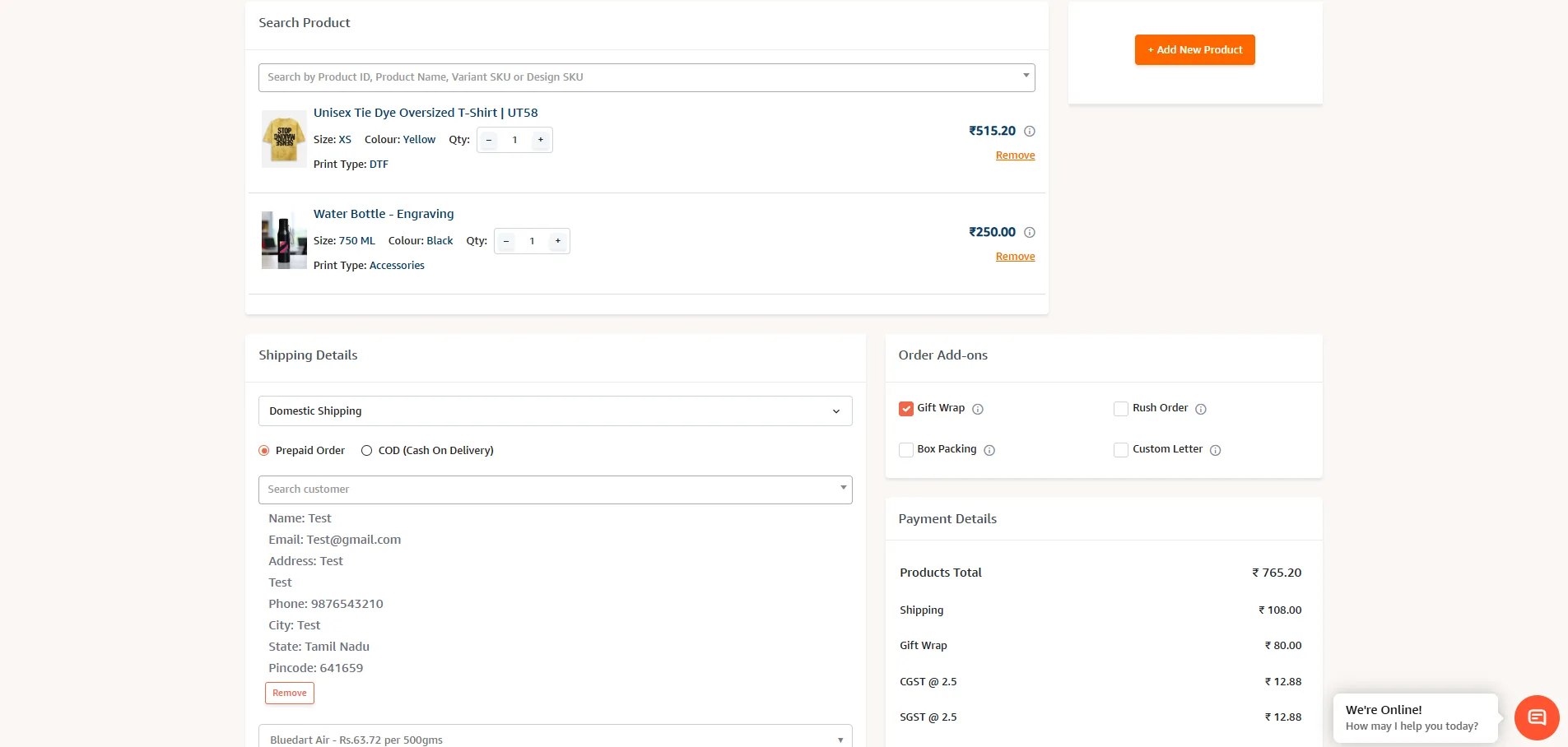Image resolution: width=1568 pixels, height=747 pixels.
Task: Click the yellow T-shirt product thumbnail
Action: 284,139
